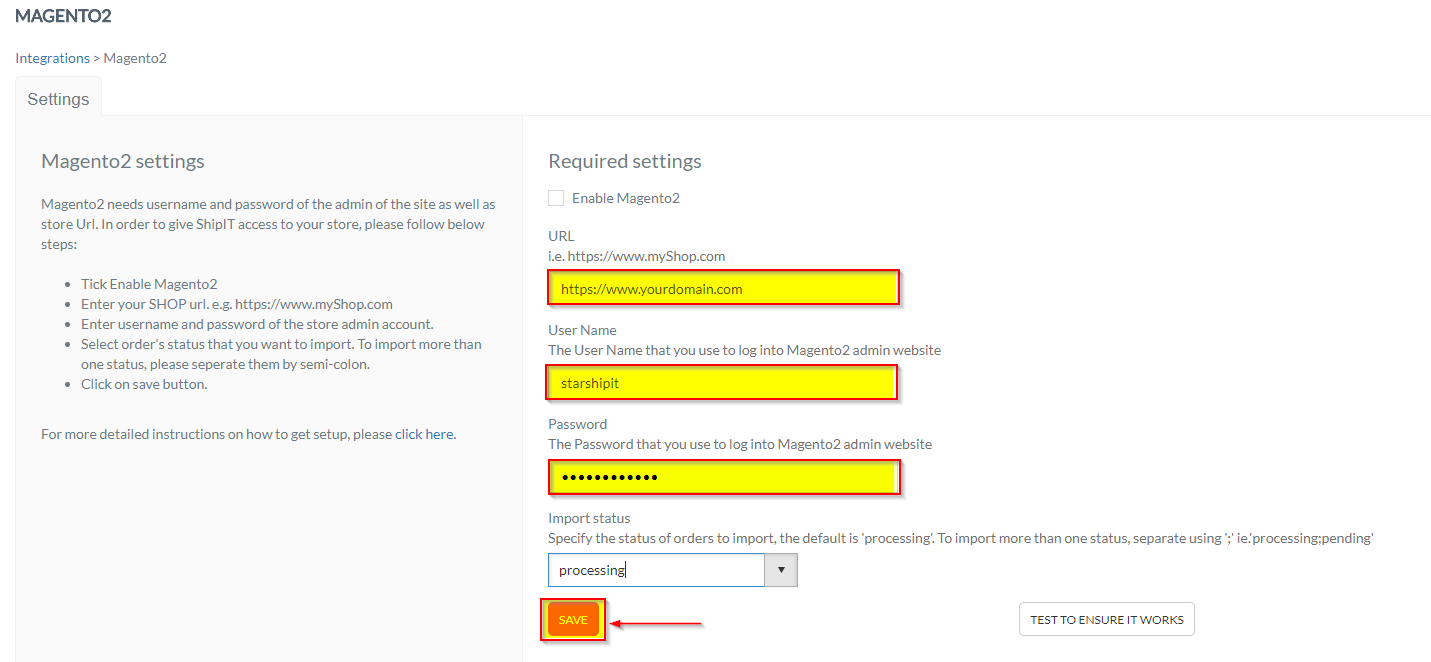Follow the 'click here' instructions link
The image size is (1431, 662).
tap(425, 434)
